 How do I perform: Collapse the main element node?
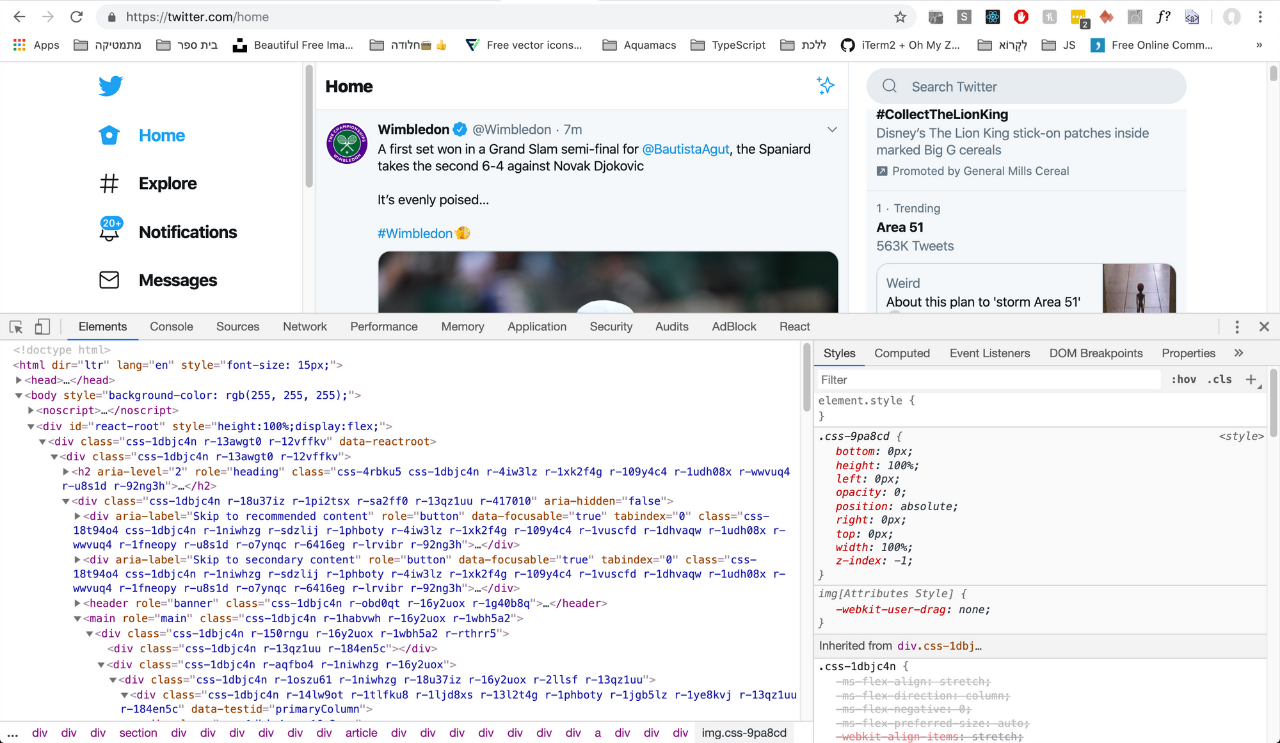[x=78, y=619]
